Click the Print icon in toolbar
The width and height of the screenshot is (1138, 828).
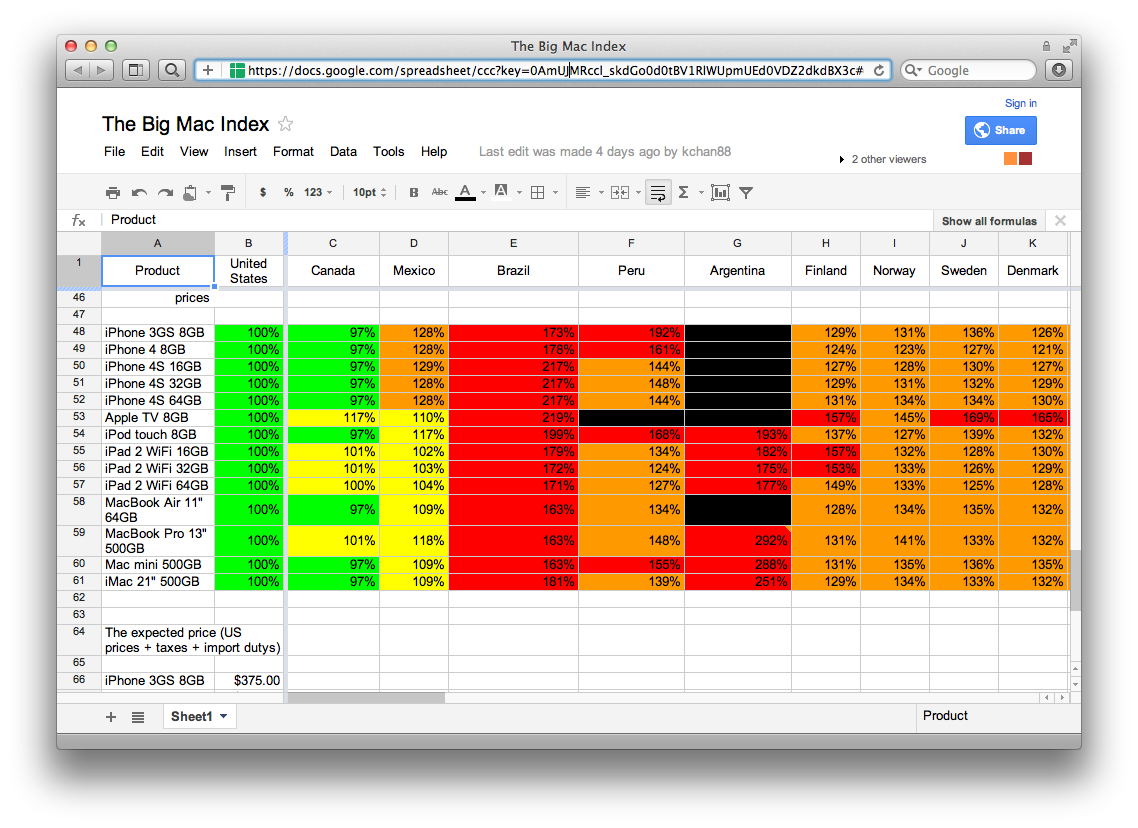(x=113, y=192)
